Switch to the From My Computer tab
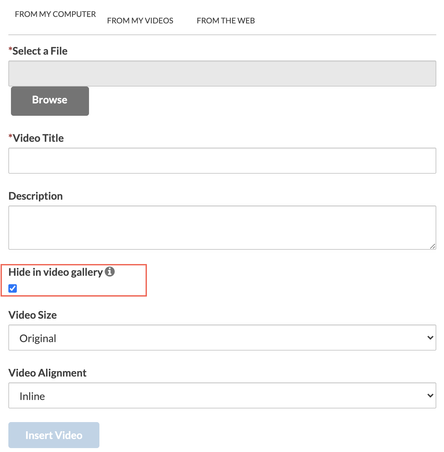Viewport: 444px width, 452px height. (x=55, y=14)
